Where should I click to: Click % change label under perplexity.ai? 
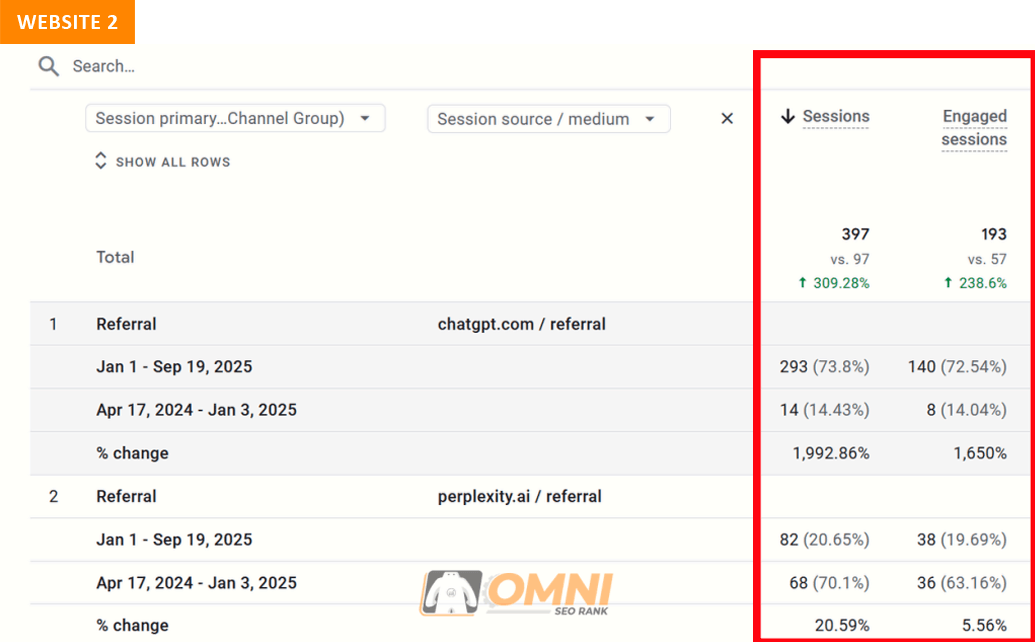(x=132, y=625)
